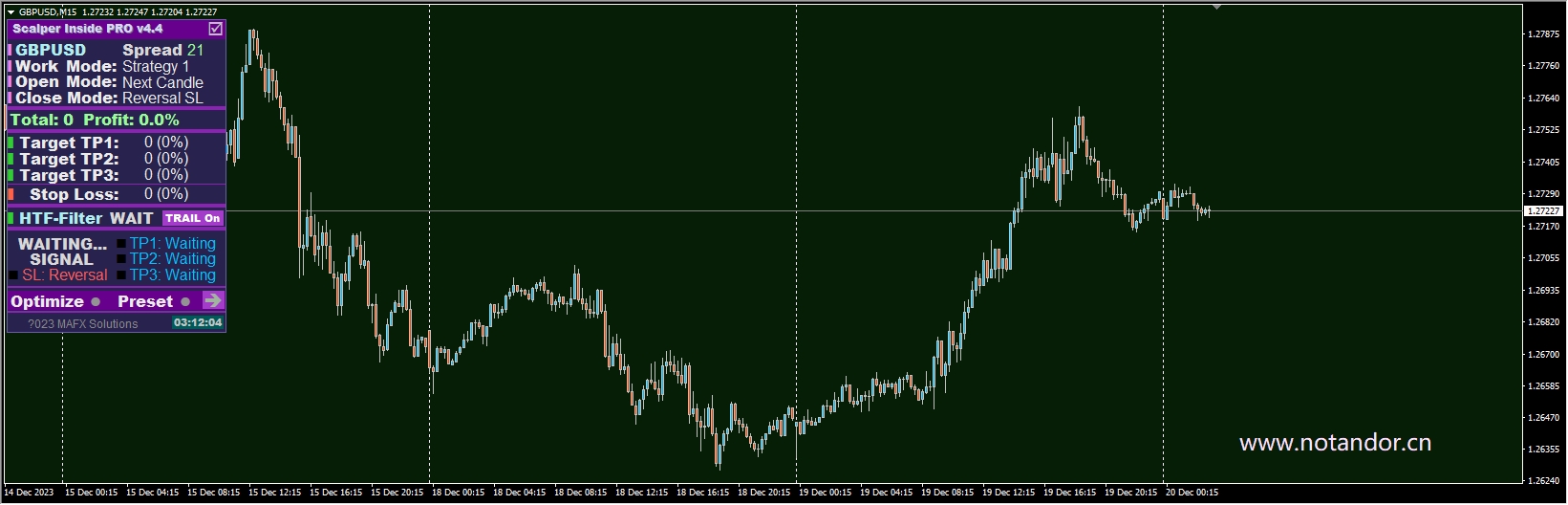Screen dimensions: 1568x505
Task: Toggle the Scalper Inside PRO panel checkbox
Action: click(216, 29)
